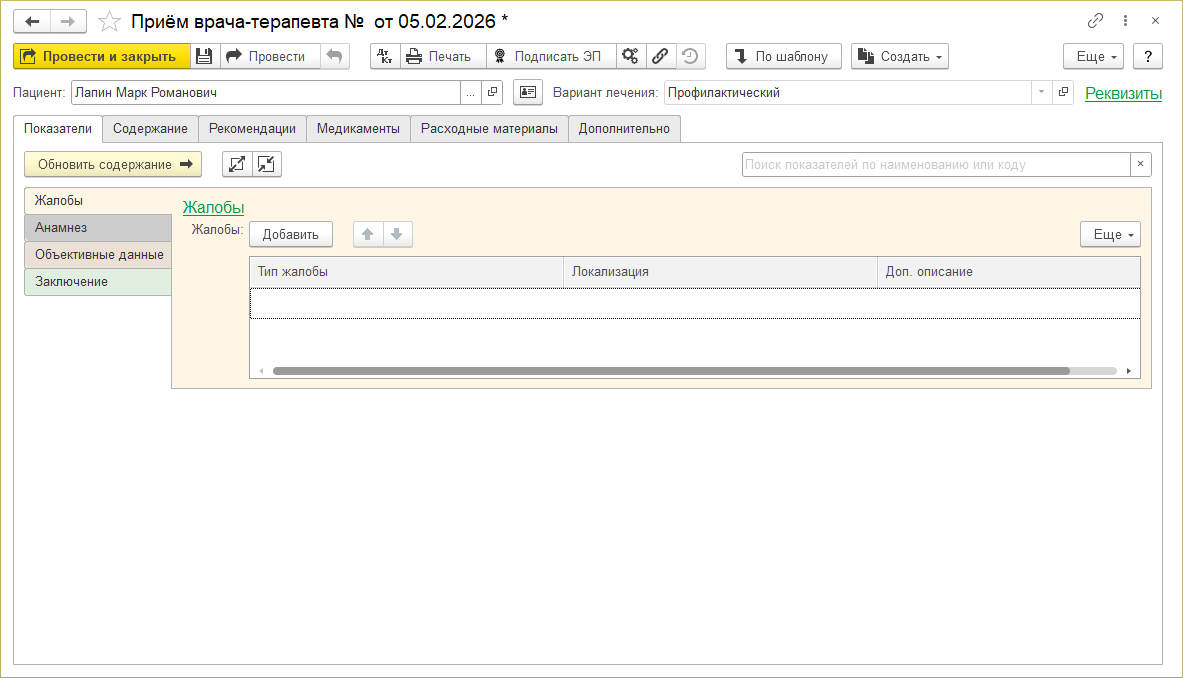Click the Провести и закрыть button

click(101, 57)
